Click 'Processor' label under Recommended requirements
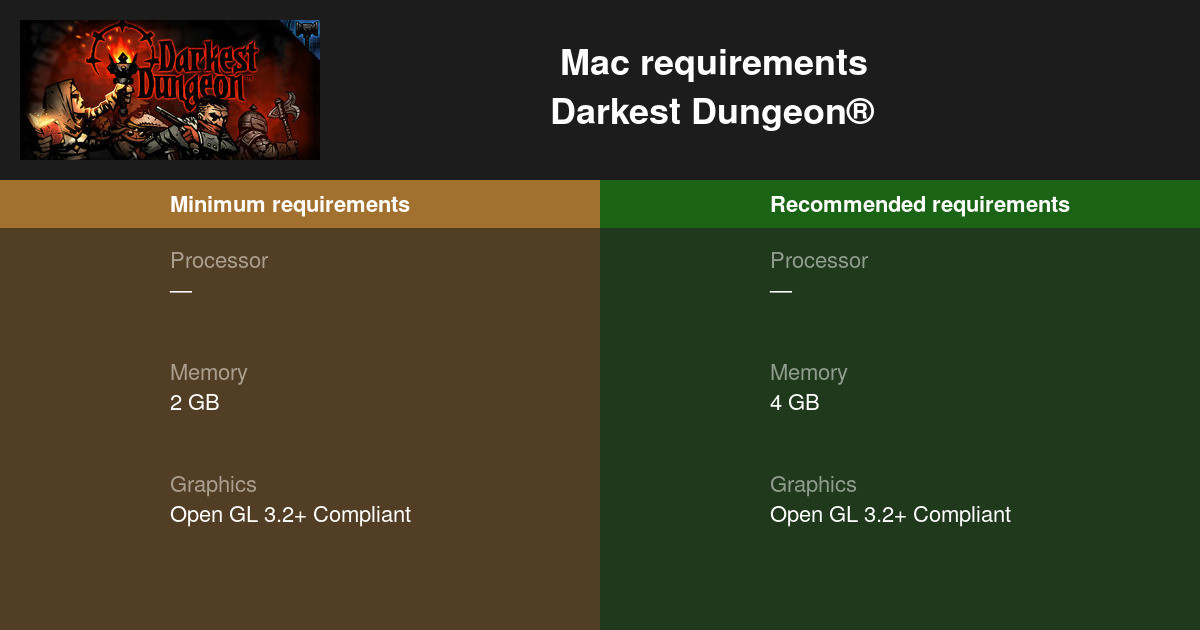 [819, 260]
